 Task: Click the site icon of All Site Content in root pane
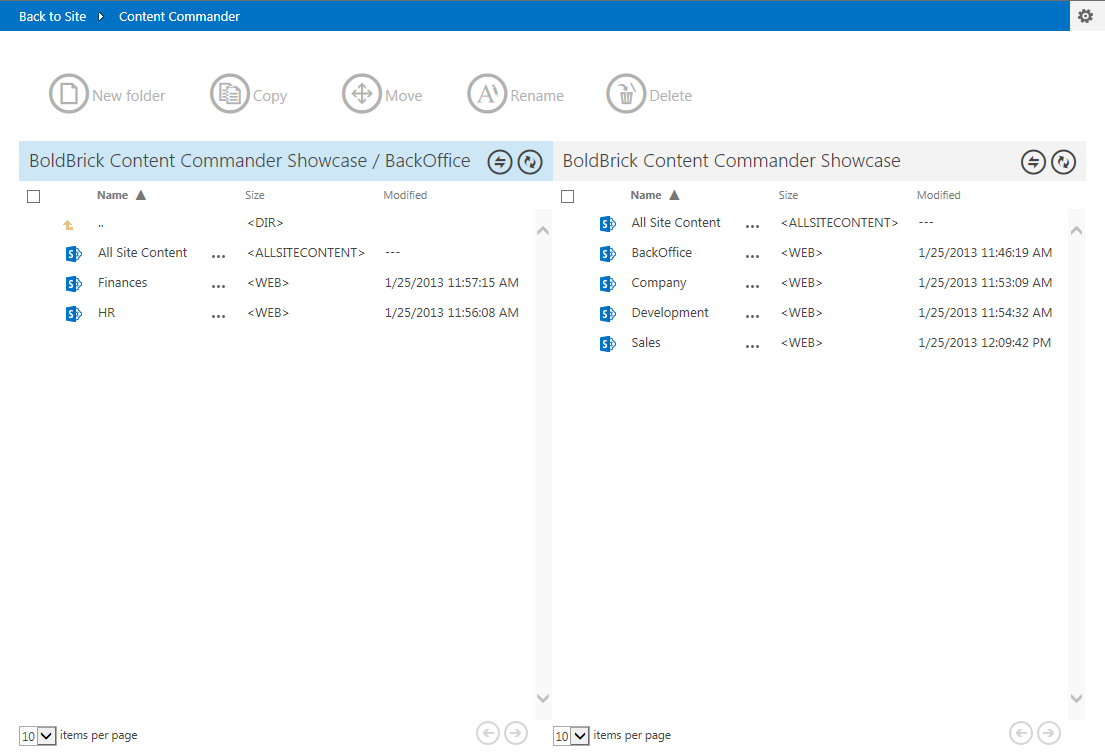click(607, 223)
